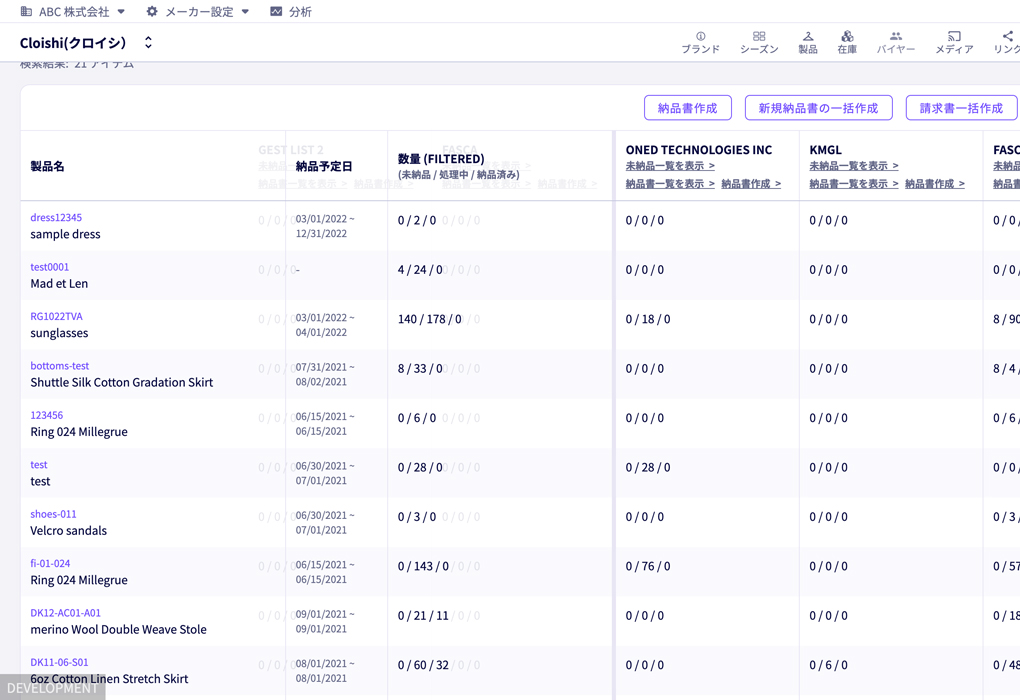Click the 140 / 178 / 0 quantity cell

[430, 319]
